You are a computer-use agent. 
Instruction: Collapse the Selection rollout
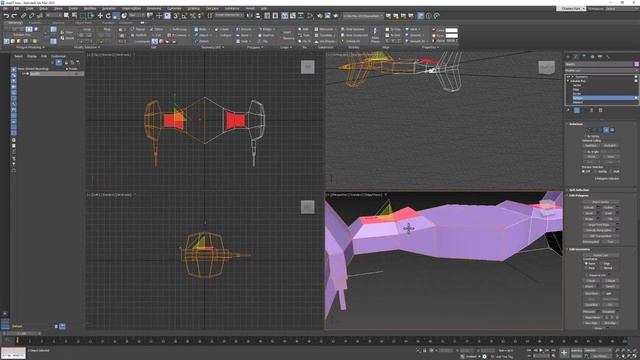pyautogui.click(x=576, y=124)
